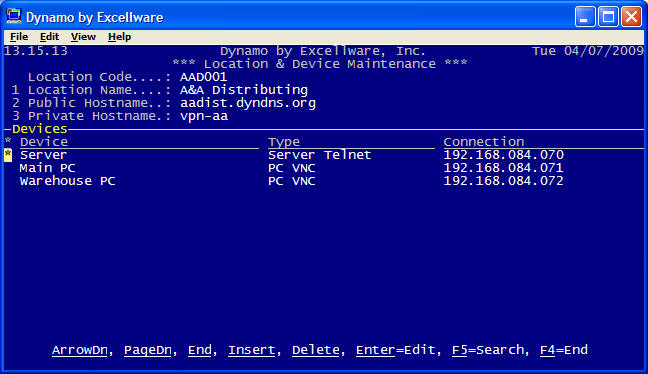Maximize the Dynamo window
The height and width of the screenshot is (374, 648).
[x=608, y=17]
